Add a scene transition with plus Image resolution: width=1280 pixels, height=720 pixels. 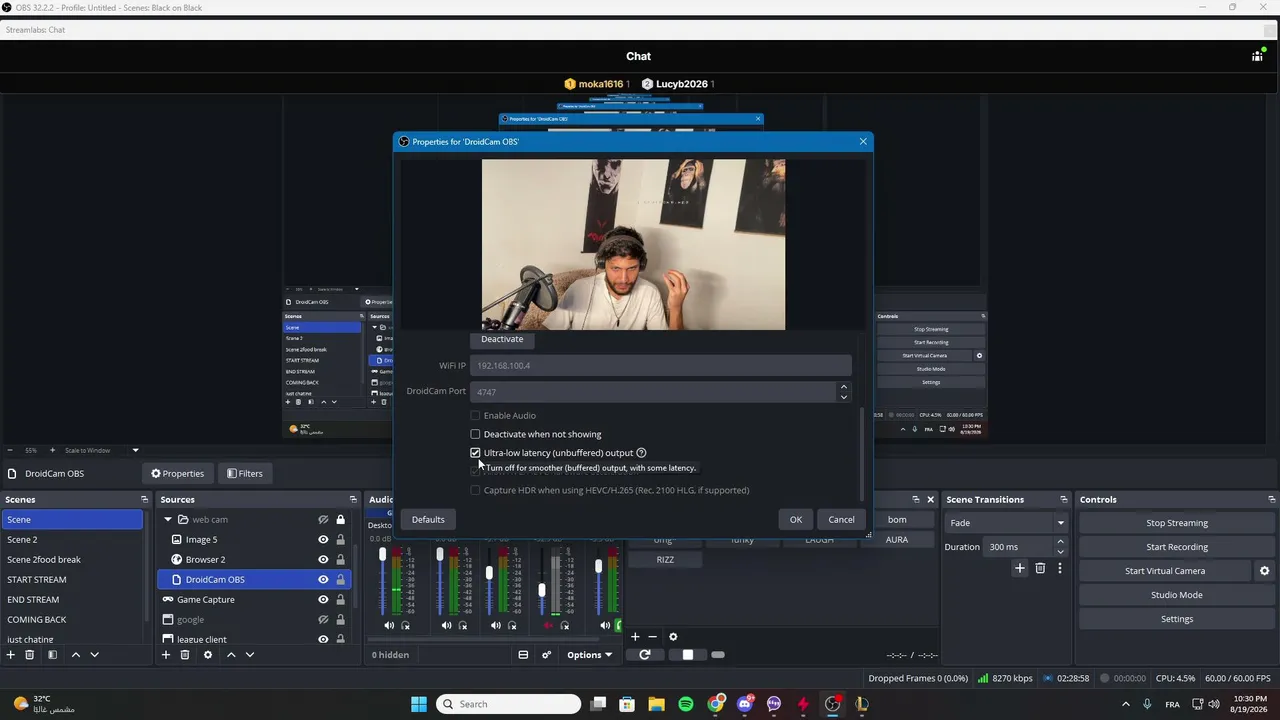[1020, 568]
